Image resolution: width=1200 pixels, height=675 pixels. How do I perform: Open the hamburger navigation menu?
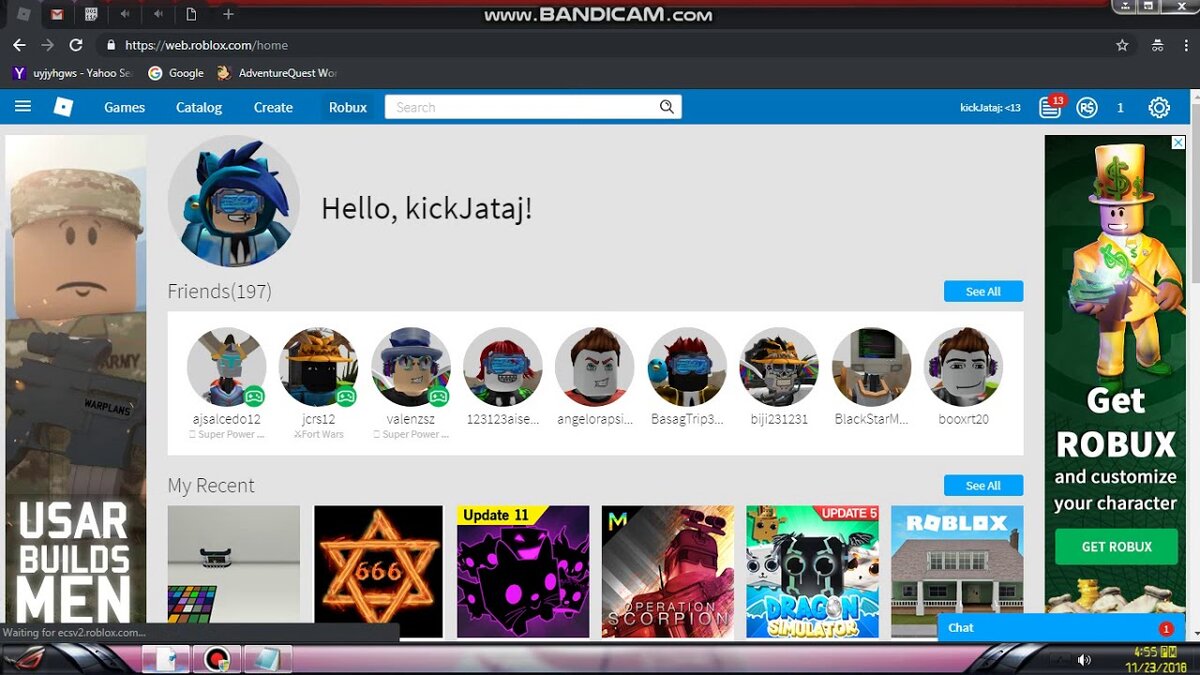[23, 107]
